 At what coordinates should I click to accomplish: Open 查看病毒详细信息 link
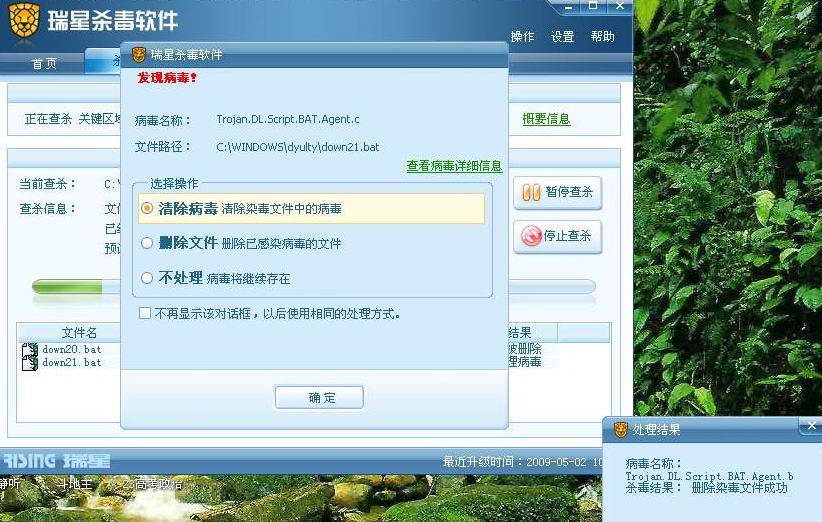click(454, 166)
